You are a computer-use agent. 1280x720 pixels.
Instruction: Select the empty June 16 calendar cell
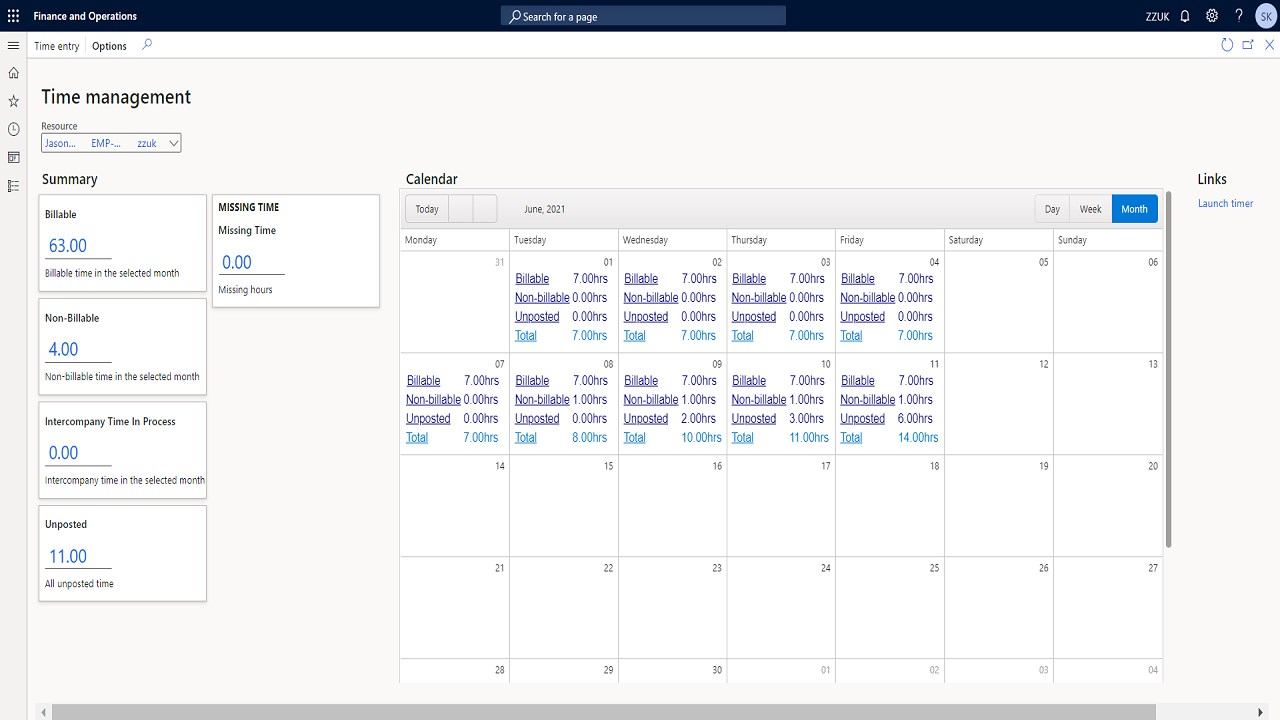[673, 506]
